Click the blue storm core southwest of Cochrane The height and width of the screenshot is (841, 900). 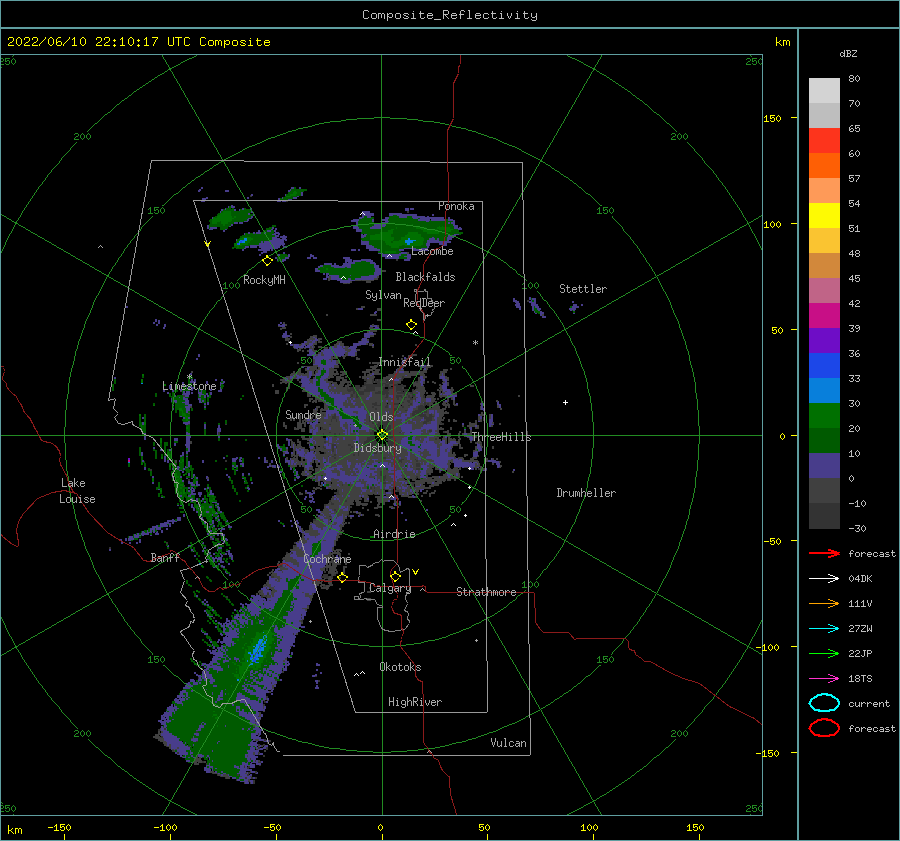[x=258, y=649]
